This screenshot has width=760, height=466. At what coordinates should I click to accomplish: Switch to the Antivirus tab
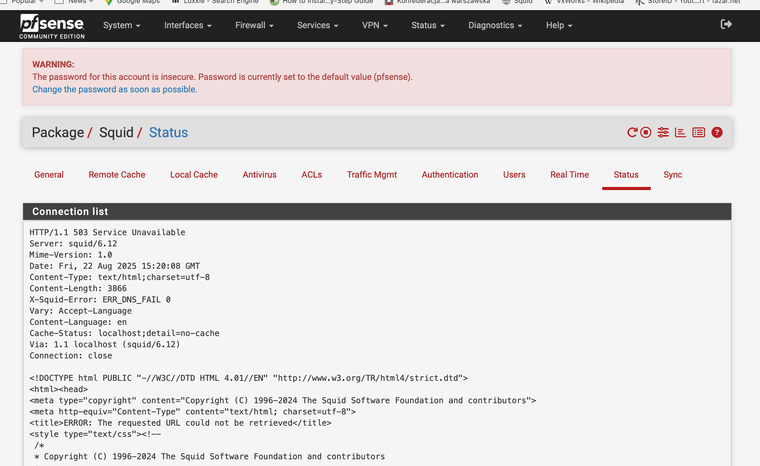coord(259,175)
